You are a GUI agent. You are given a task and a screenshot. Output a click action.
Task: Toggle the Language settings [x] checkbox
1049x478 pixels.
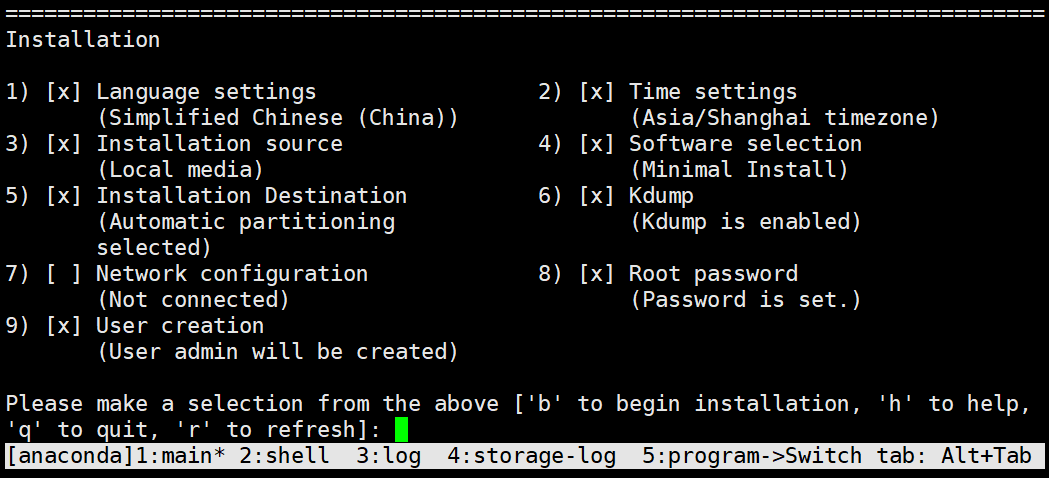[64, 92]
